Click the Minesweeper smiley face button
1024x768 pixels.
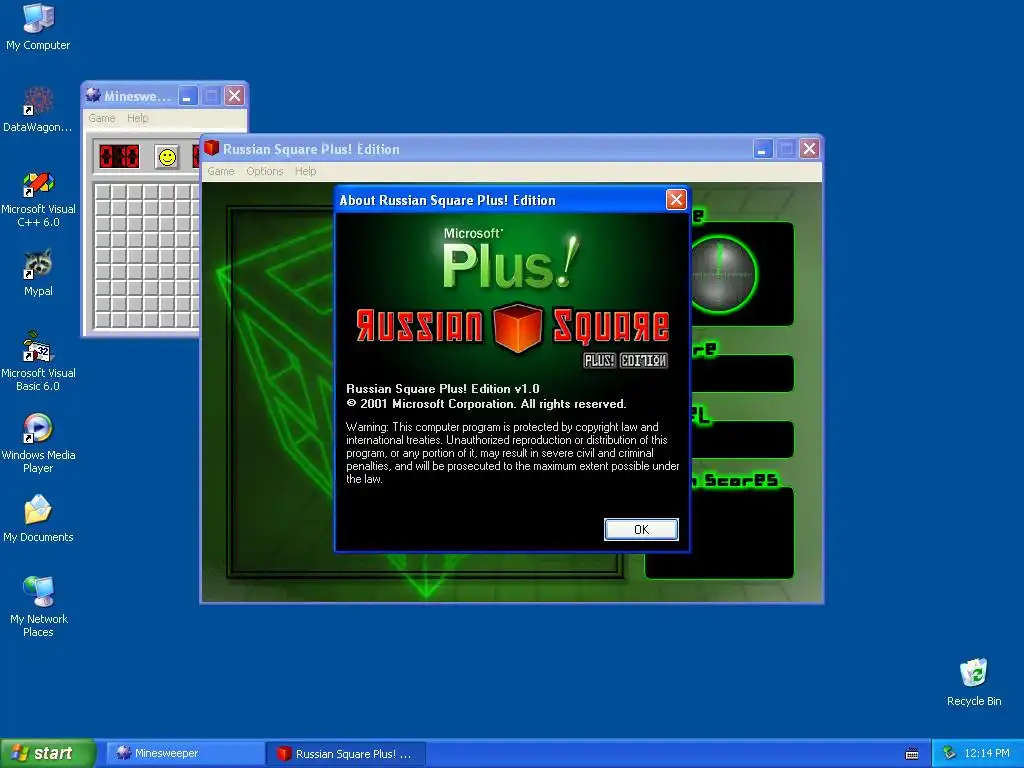167,157
